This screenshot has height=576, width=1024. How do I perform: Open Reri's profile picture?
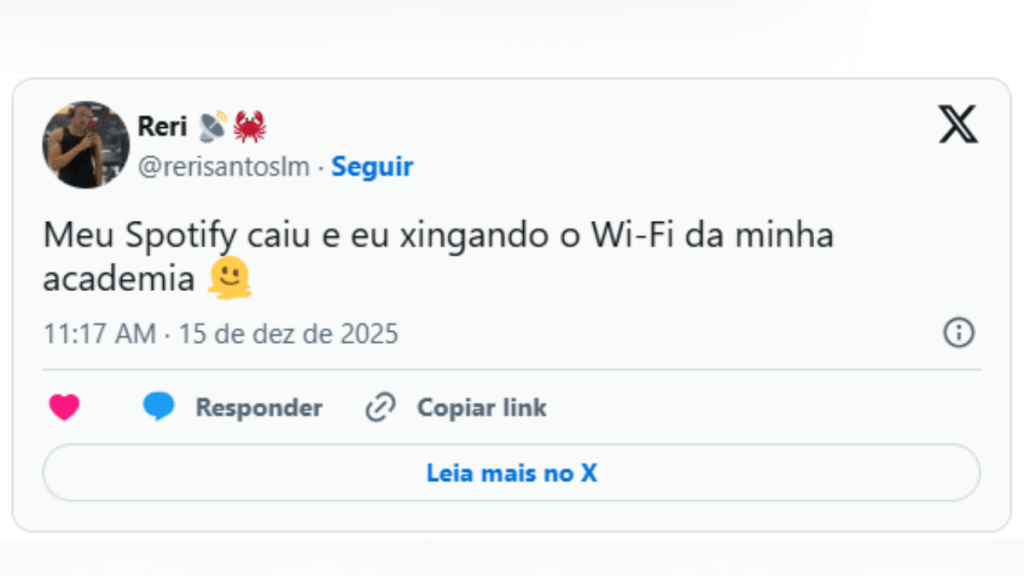[x=86, y=144]
